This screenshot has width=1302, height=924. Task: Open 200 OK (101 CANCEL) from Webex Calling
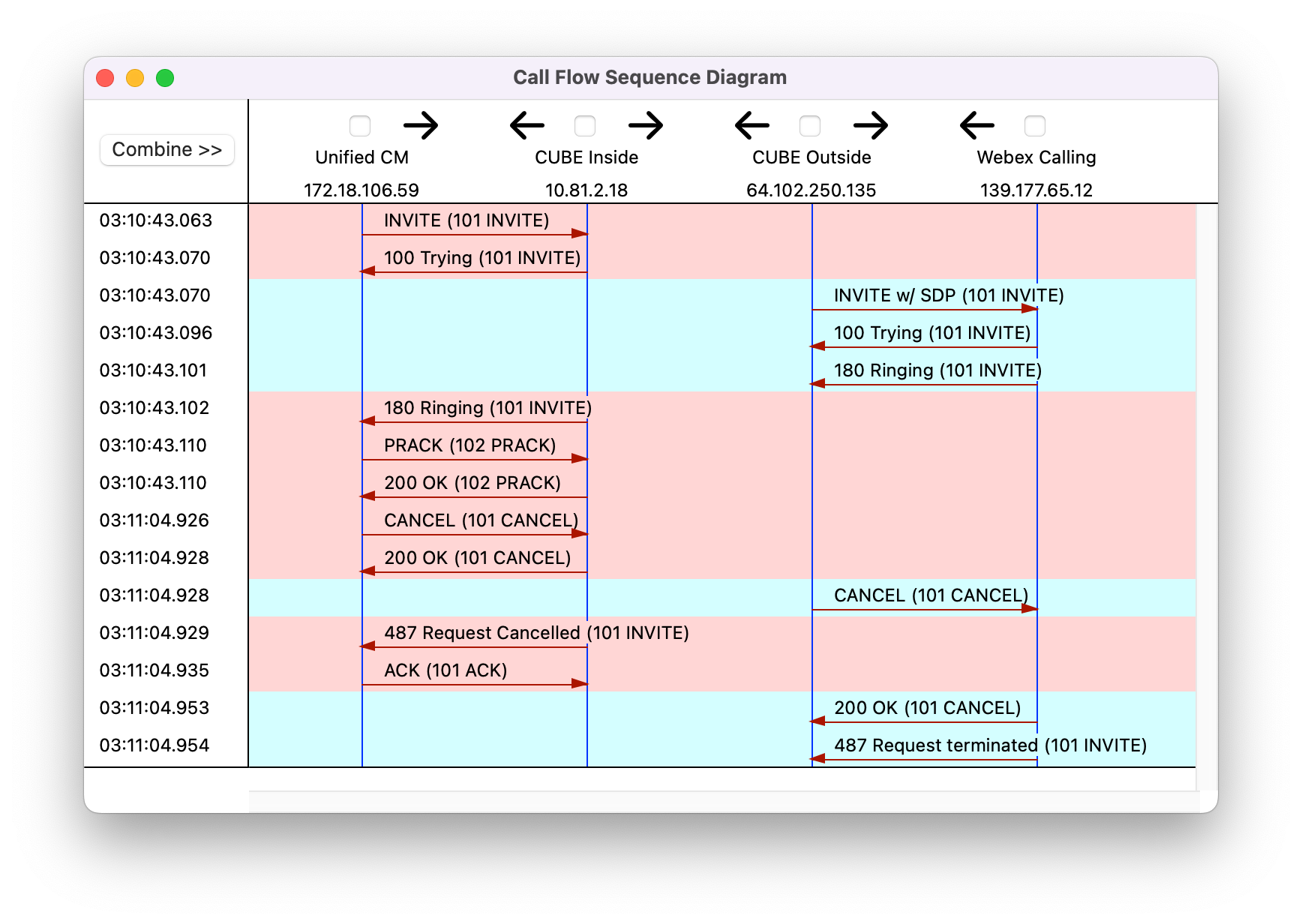coord(928,708)
